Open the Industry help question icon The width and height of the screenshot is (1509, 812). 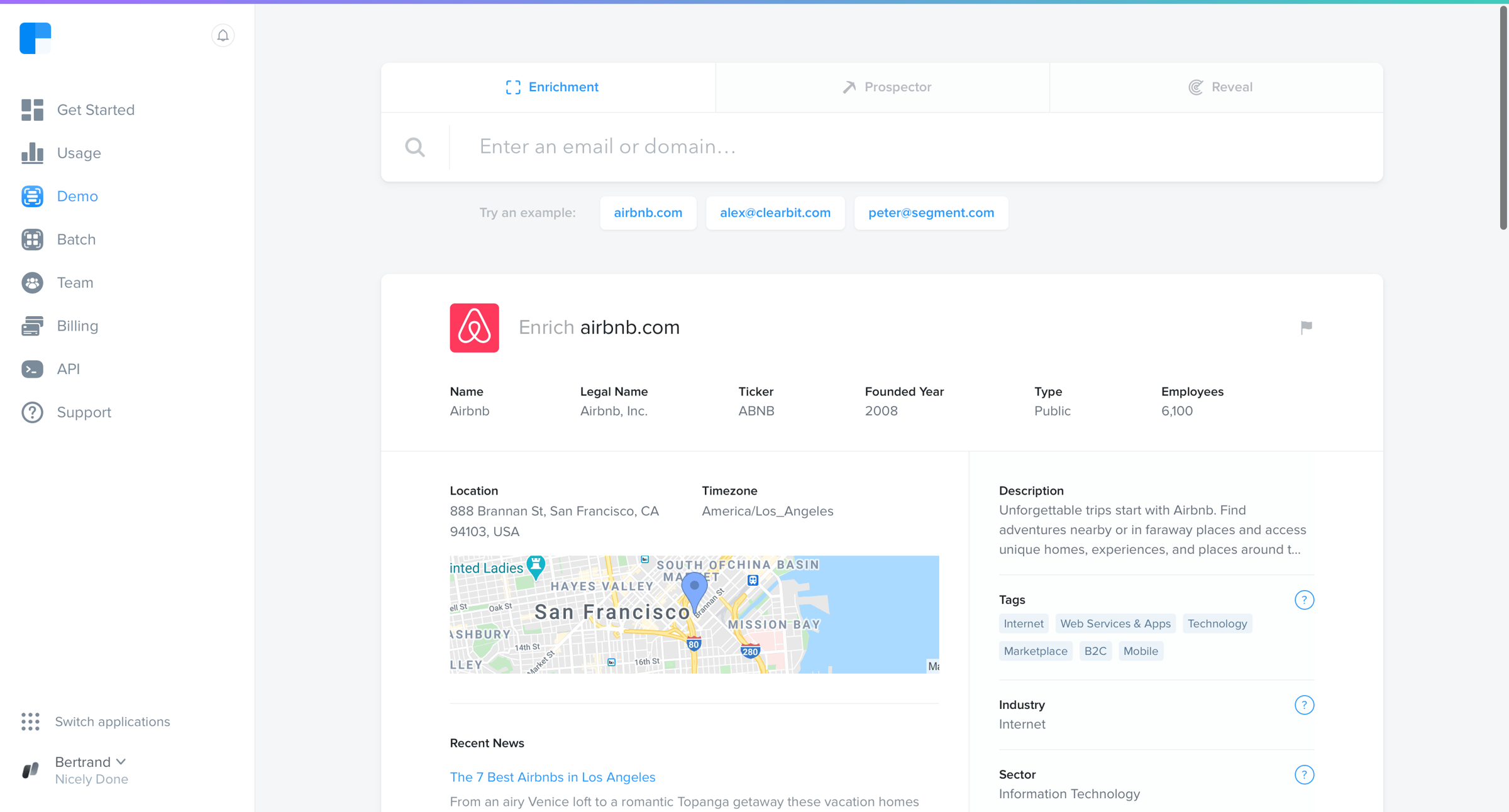pyautogui.click(x=1304, y=705)
